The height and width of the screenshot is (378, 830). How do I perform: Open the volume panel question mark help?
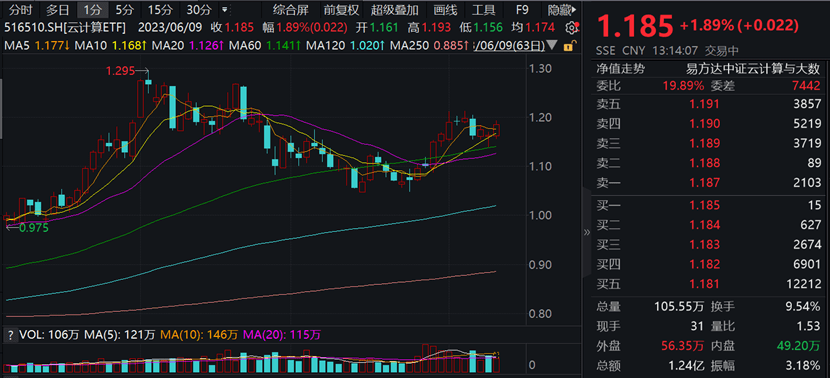[x=10, y=335]
